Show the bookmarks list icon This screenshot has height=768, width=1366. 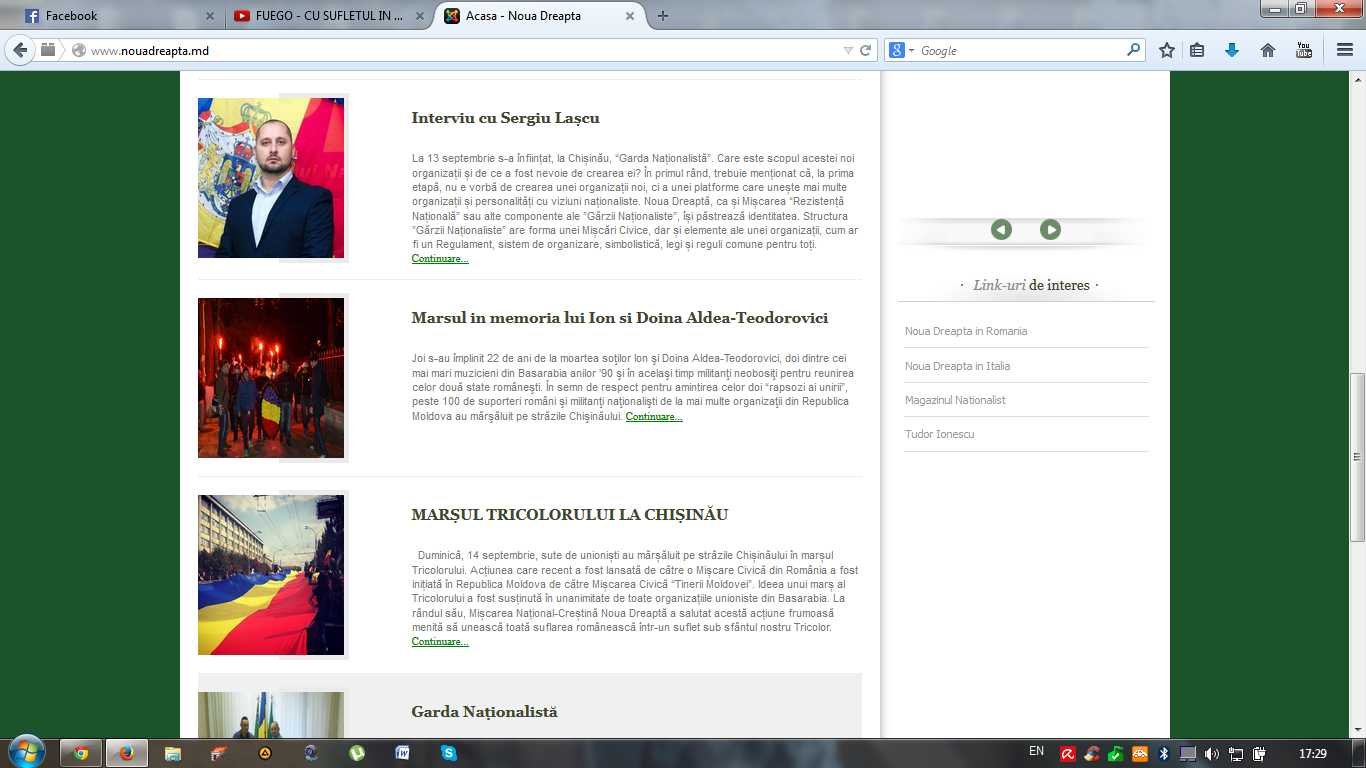click(x=1197, y=50)
